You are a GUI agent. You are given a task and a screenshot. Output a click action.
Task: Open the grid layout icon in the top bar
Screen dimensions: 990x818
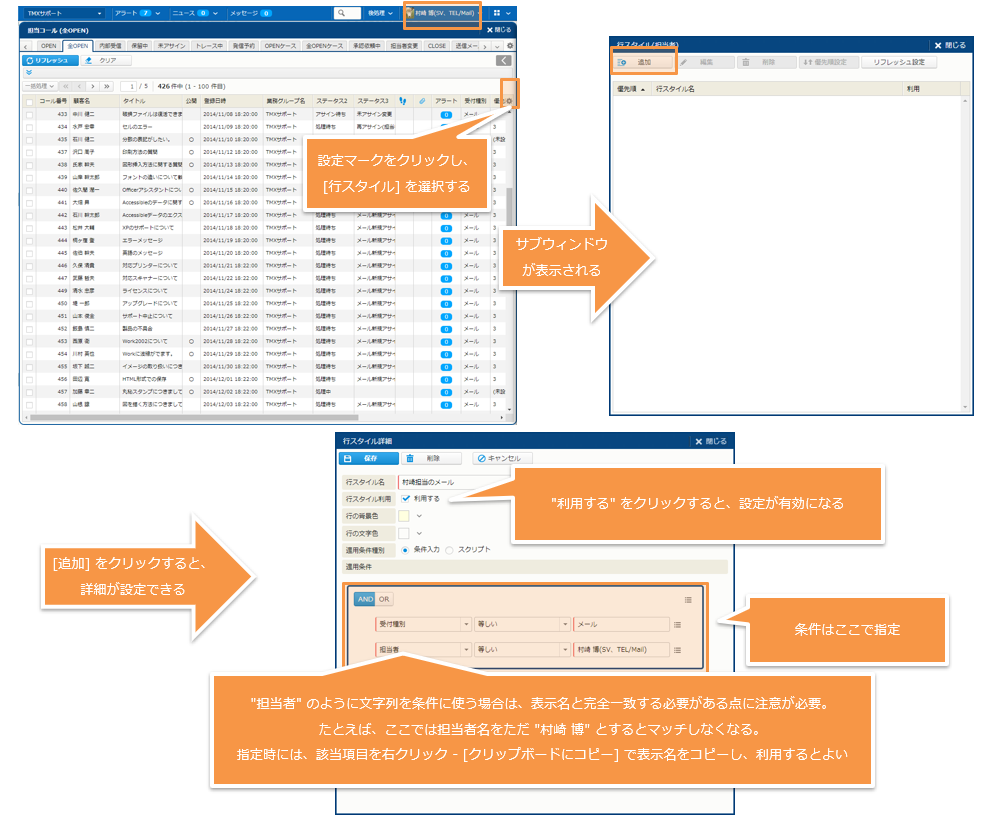(499, 13)
